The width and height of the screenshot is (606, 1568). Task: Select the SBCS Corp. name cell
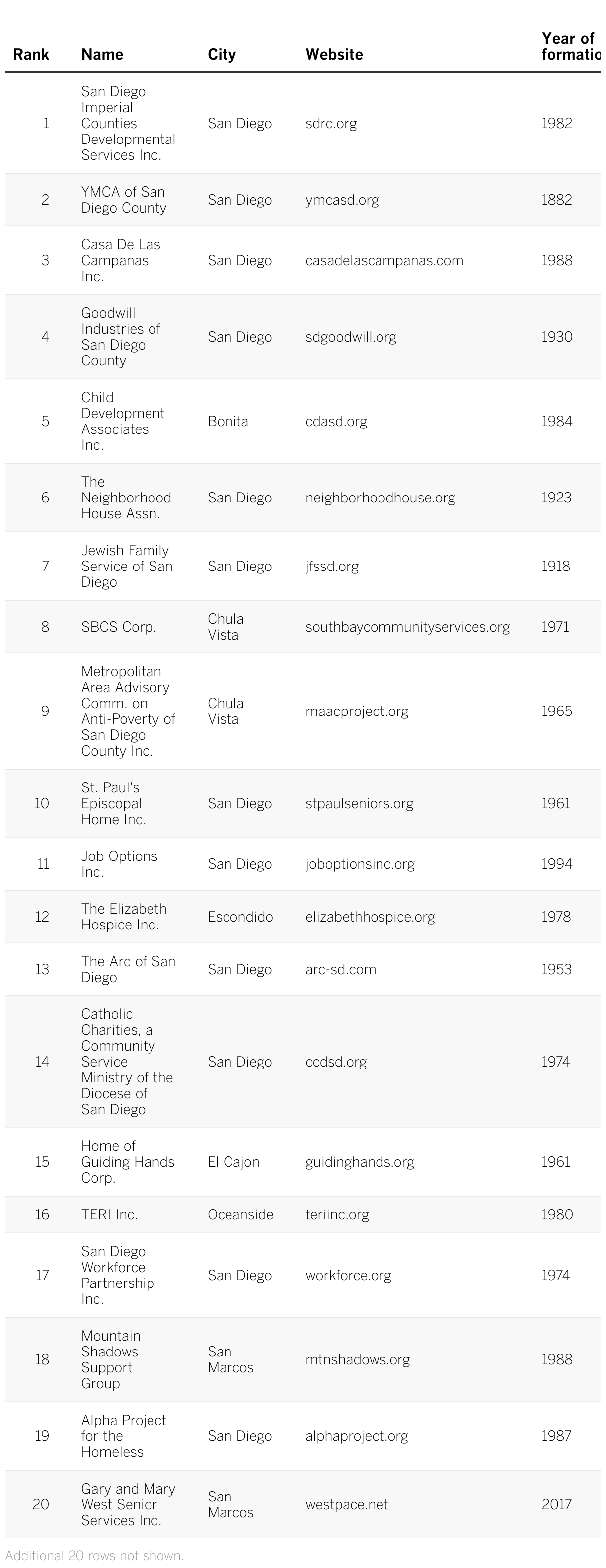coord(119,627)
